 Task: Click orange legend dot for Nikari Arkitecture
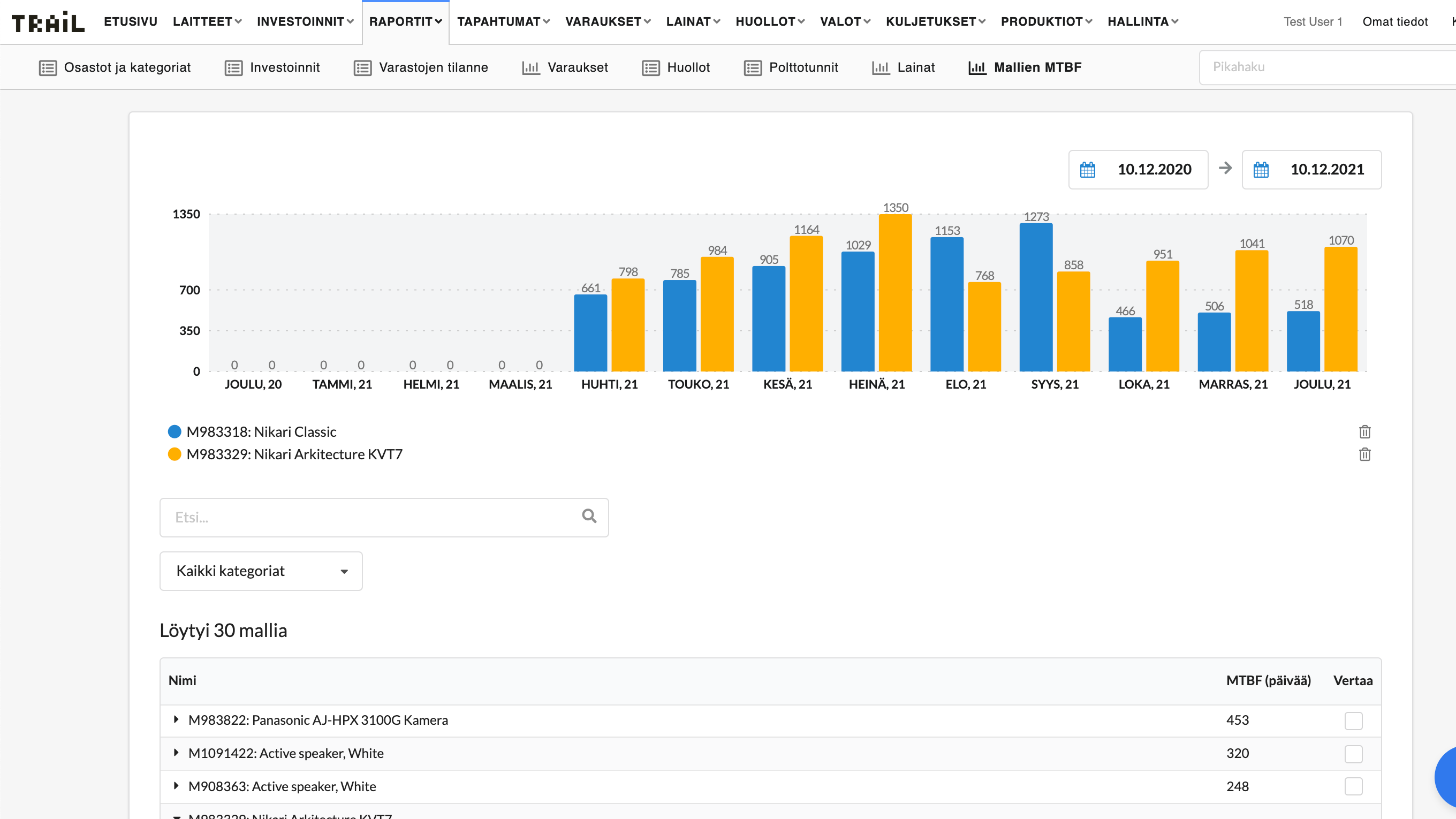pos(175,454)
